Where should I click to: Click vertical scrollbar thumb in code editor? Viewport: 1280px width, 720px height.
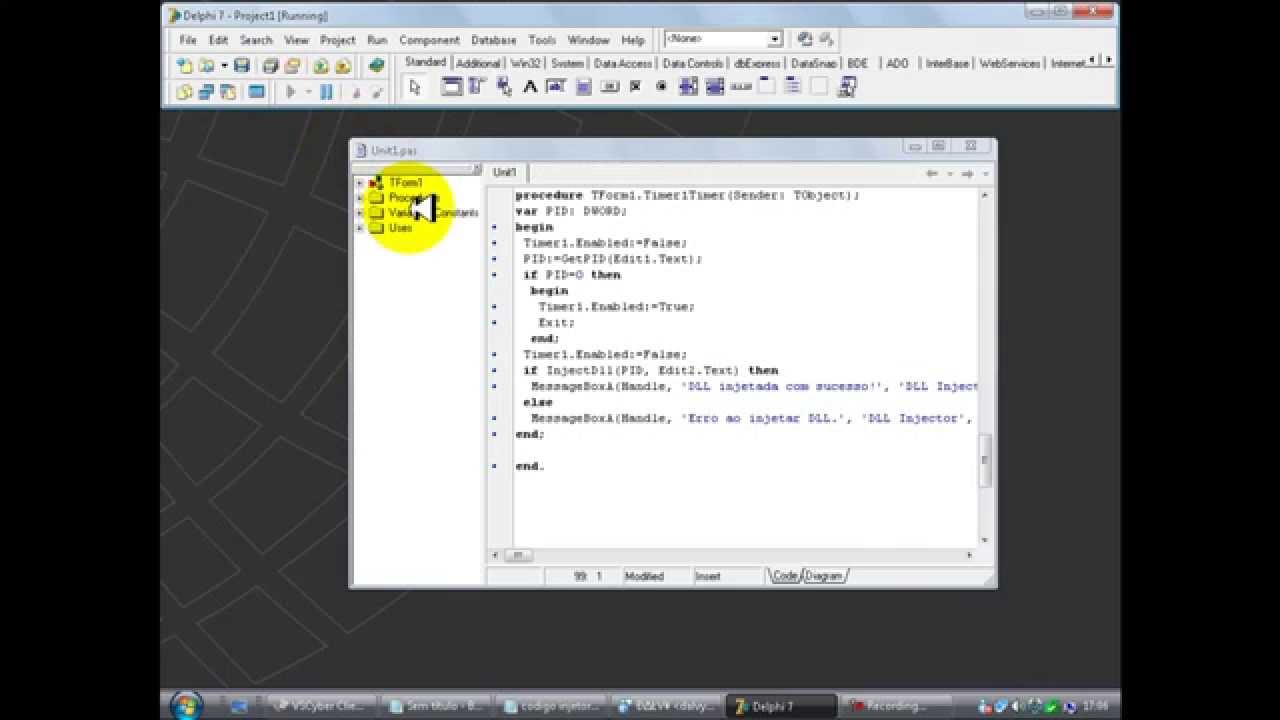click(984, 459)
